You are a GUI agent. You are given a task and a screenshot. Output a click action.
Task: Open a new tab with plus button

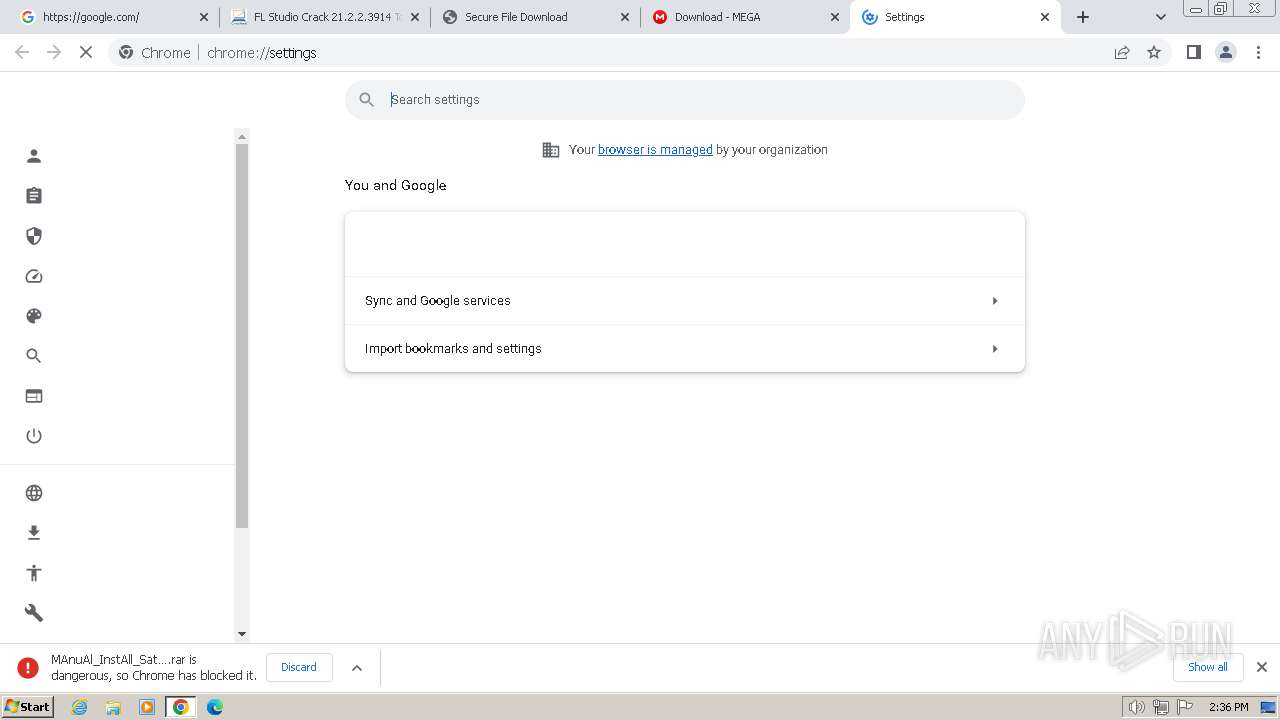coord(1083,17)
